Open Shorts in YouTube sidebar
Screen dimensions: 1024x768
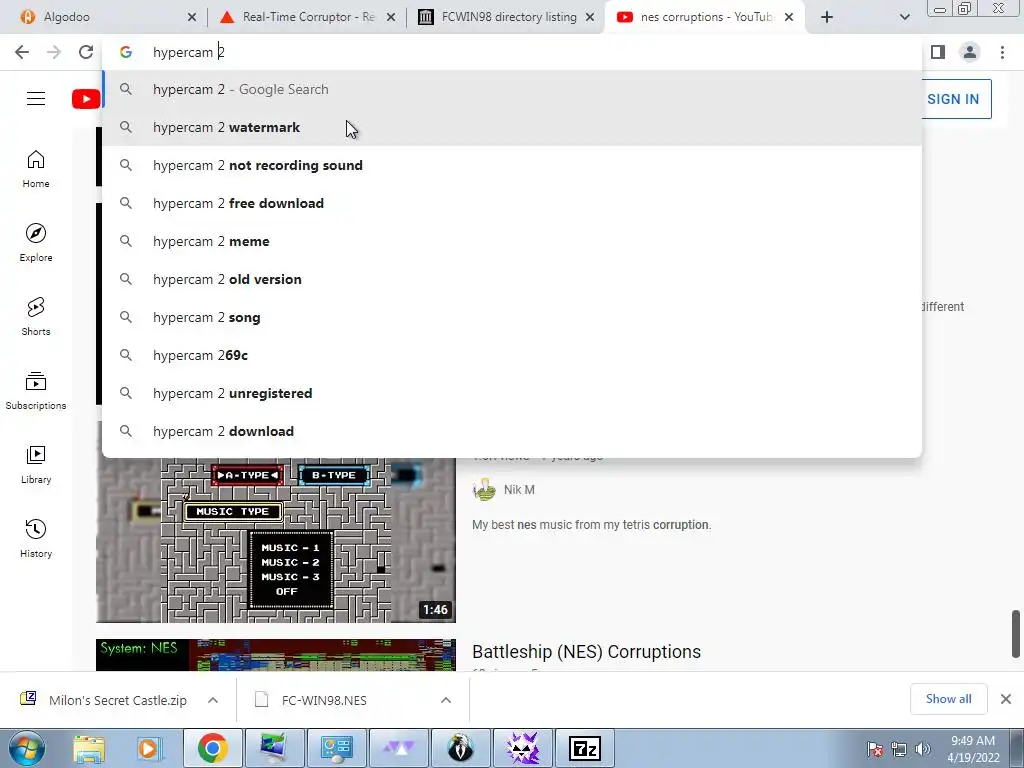point(36,317)
